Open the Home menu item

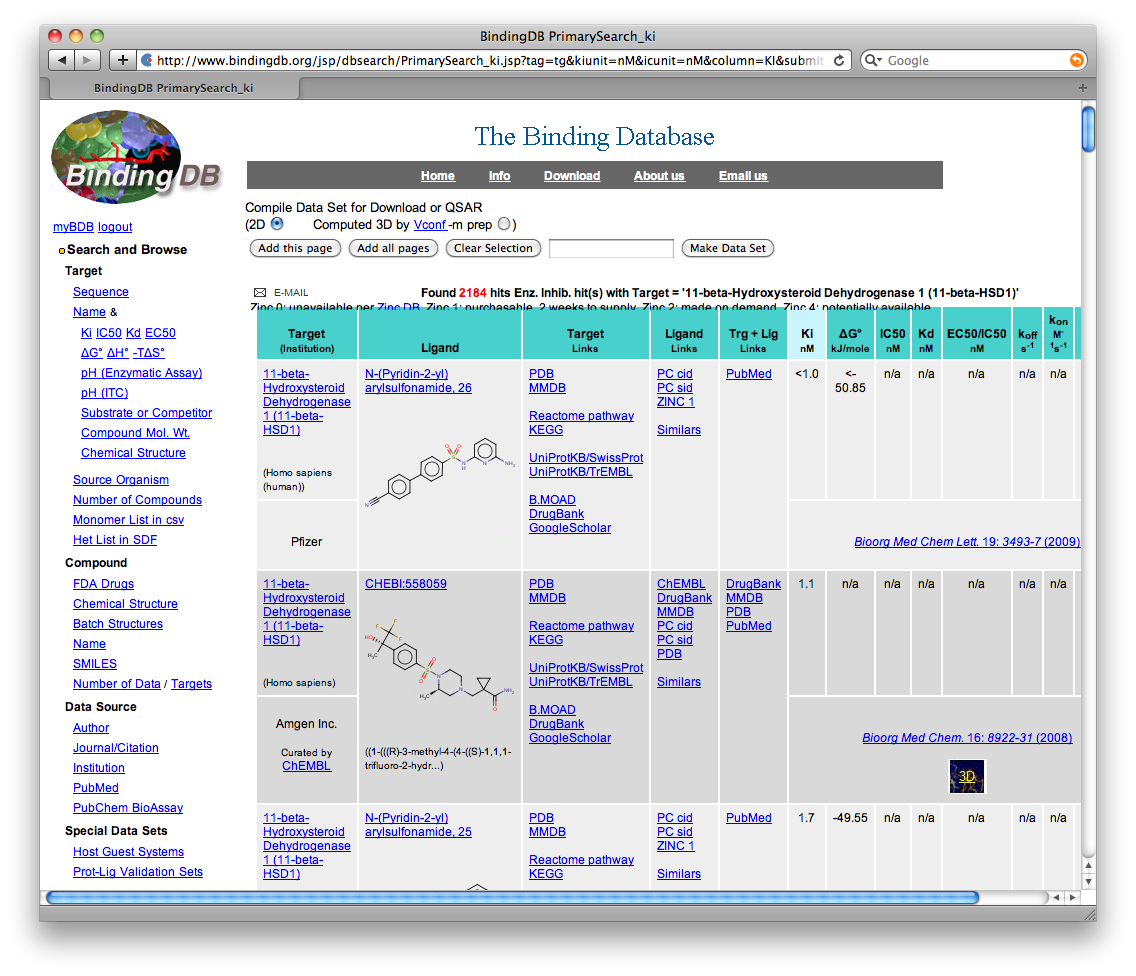point(438,175)
